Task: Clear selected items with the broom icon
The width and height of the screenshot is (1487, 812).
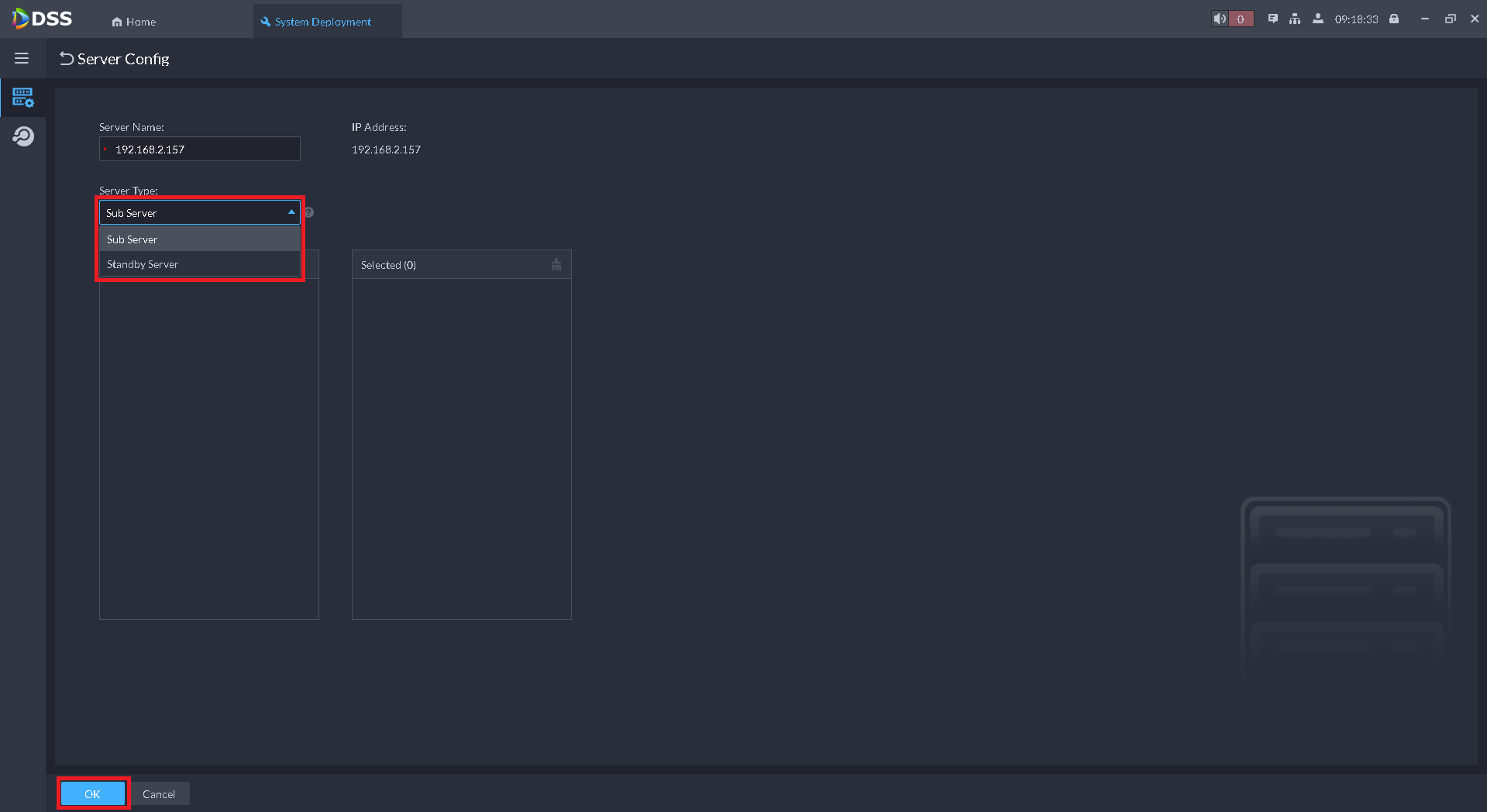Action: [x=556, y=265]
